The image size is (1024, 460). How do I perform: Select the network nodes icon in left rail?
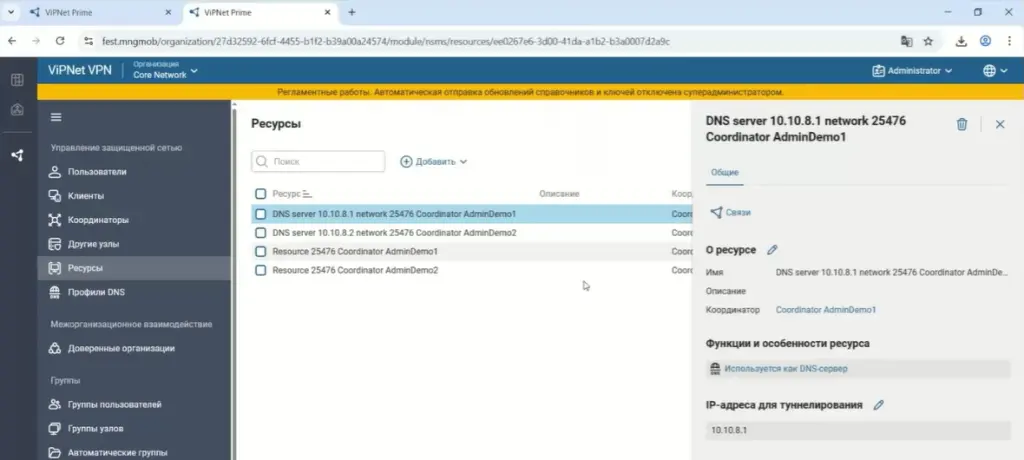[18, 156]
